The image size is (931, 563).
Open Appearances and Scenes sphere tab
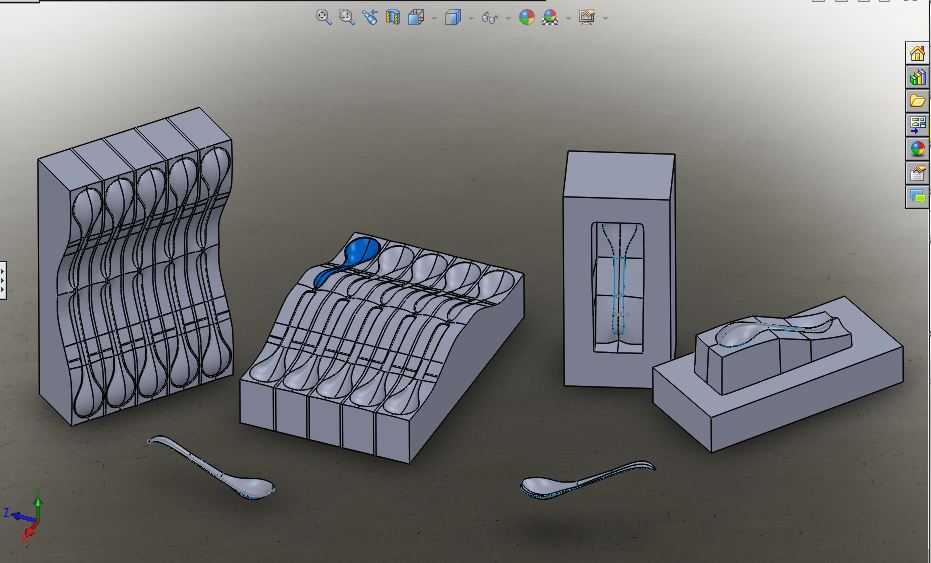pos(917,148)
